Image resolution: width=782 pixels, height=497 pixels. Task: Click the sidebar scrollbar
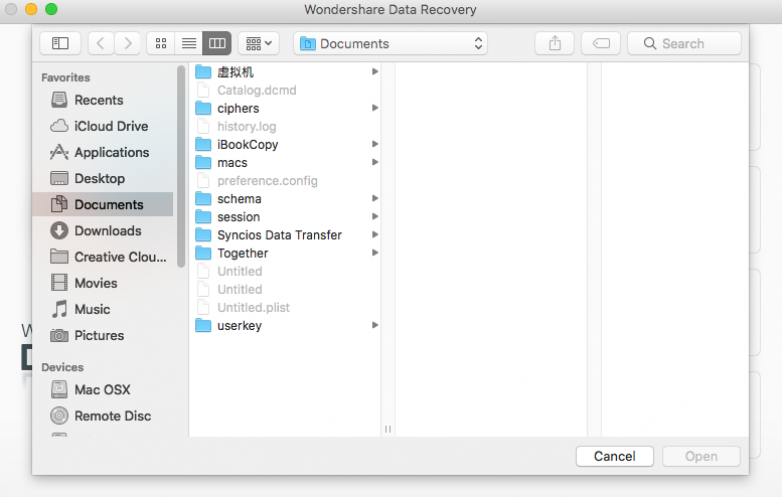(181, 167)
